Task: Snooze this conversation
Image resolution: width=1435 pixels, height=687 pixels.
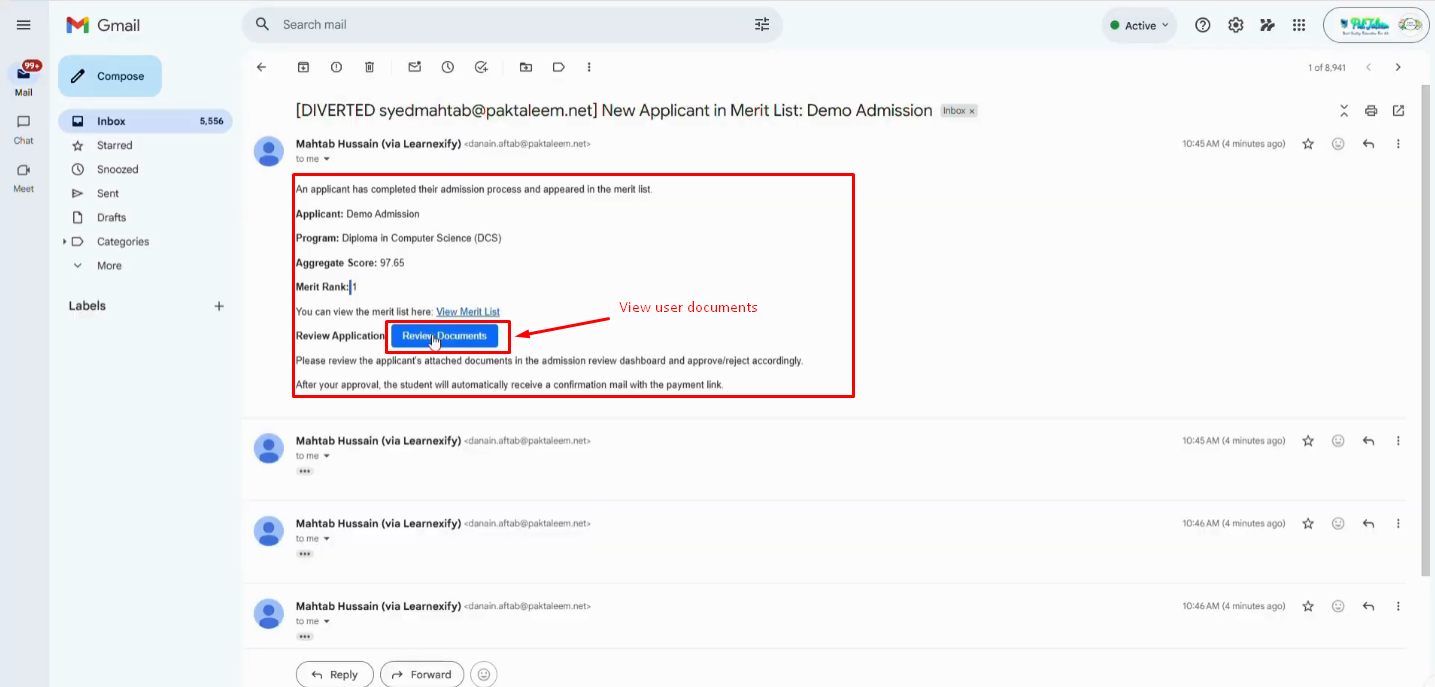Action: click(448, 67)
